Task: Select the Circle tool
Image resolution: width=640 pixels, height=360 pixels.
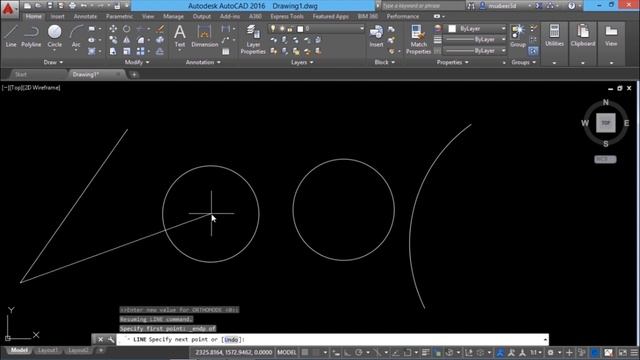Action: [x=54, y=36]
